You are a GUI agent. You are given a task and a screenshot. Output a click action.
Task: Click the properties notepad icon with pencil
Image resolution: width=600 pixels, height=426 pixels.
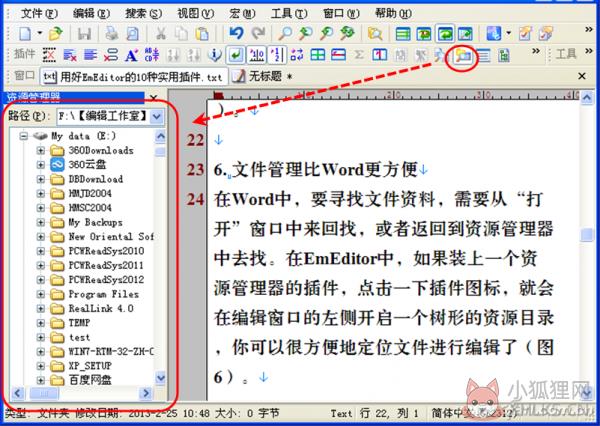click(x=525, y=34)
